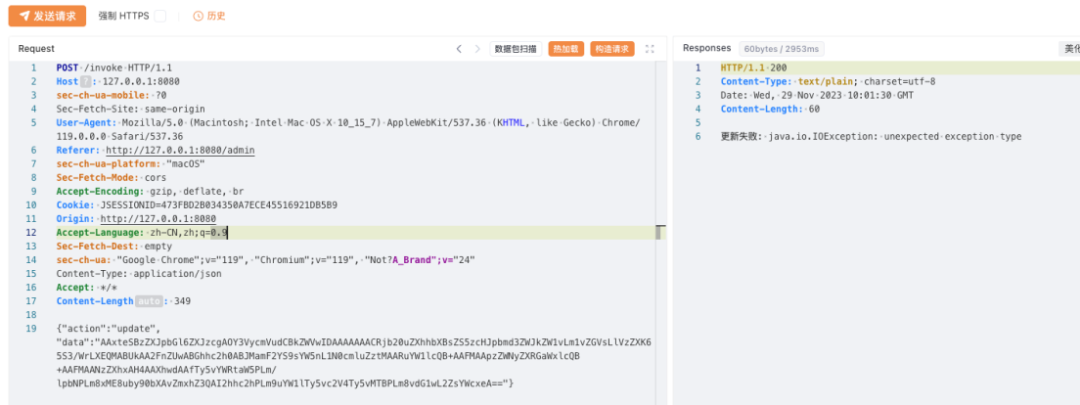The image size is (1080, 405).
Task: Click the 数据包扫描 button
Action: pyautogui.click(x=516, y=49)
